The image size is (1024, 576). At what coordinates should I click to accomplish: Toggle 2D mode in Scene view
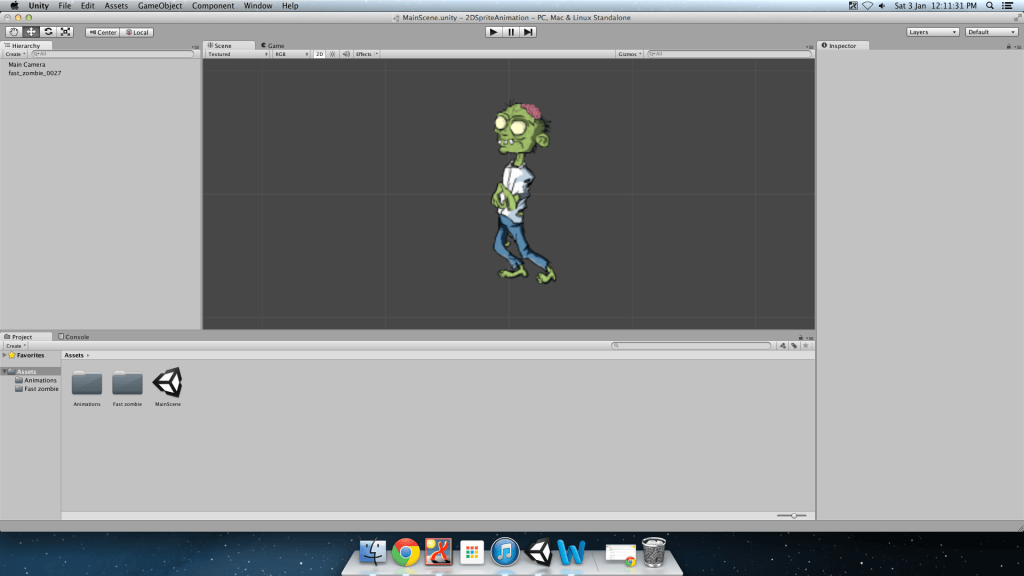(x=319, y=54)
